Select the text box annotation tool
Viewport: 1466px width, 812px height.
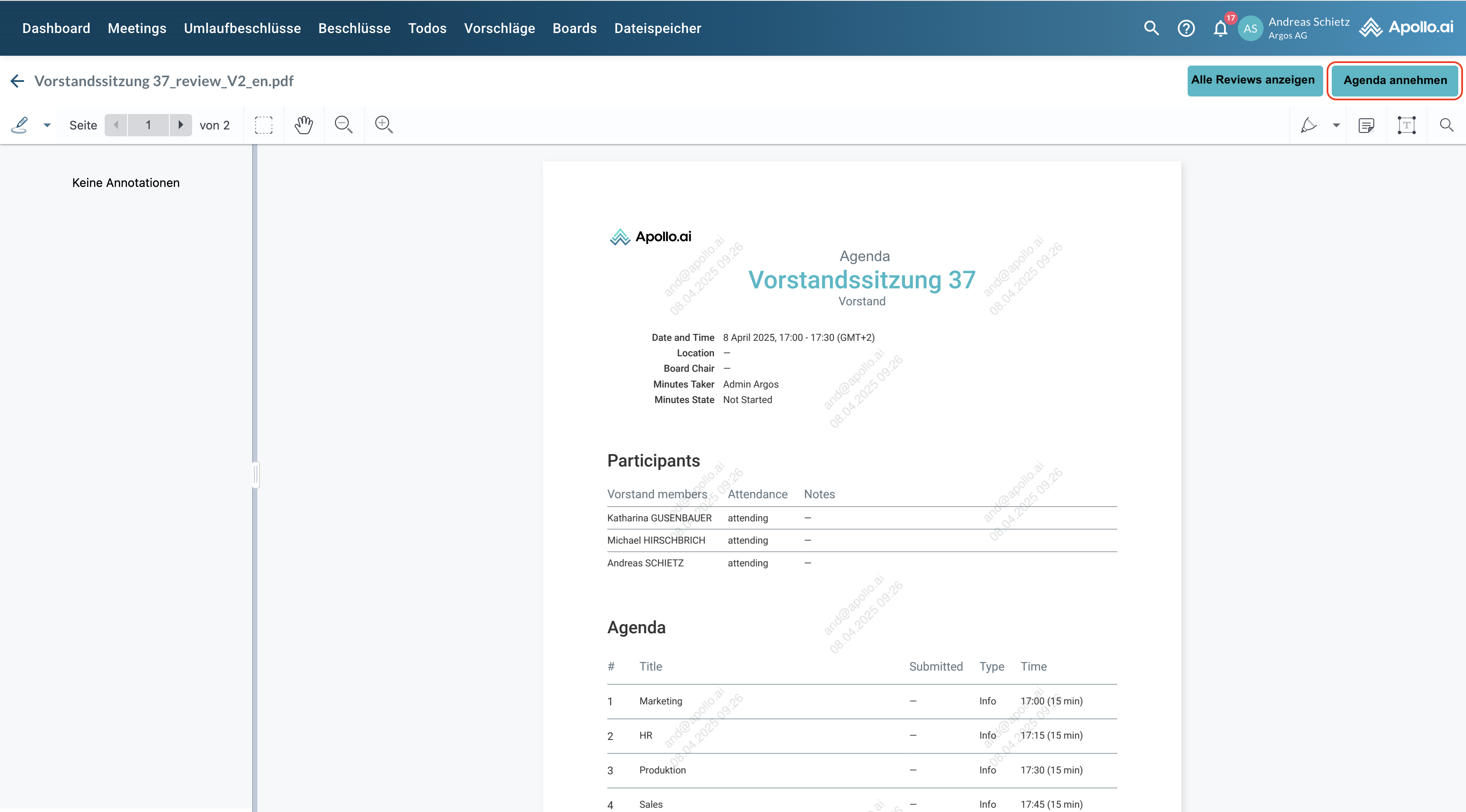pos(1406,125)
